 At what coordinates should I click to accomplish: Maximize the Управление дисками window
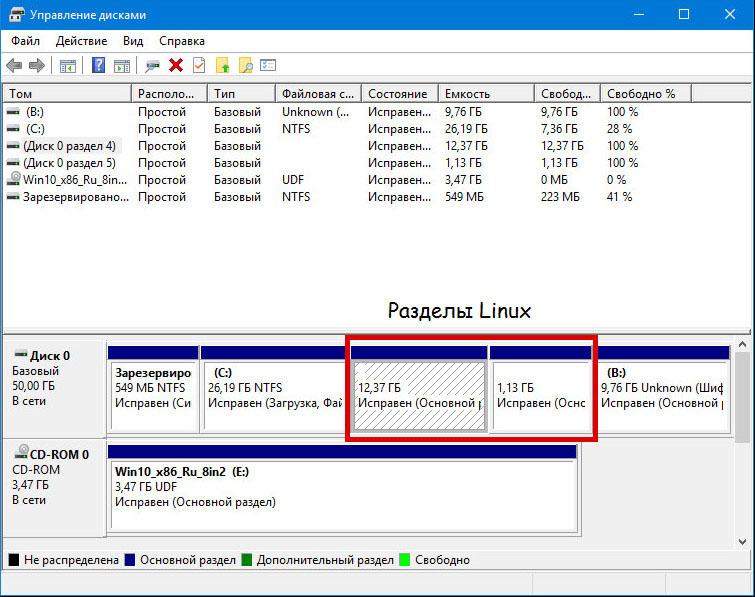click(x=684, y=14)
